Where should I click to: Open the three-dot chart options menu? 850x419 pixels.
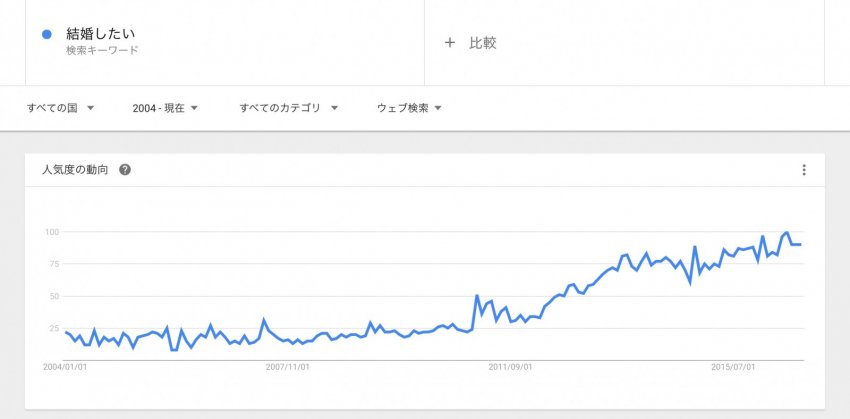pos(803,170)
